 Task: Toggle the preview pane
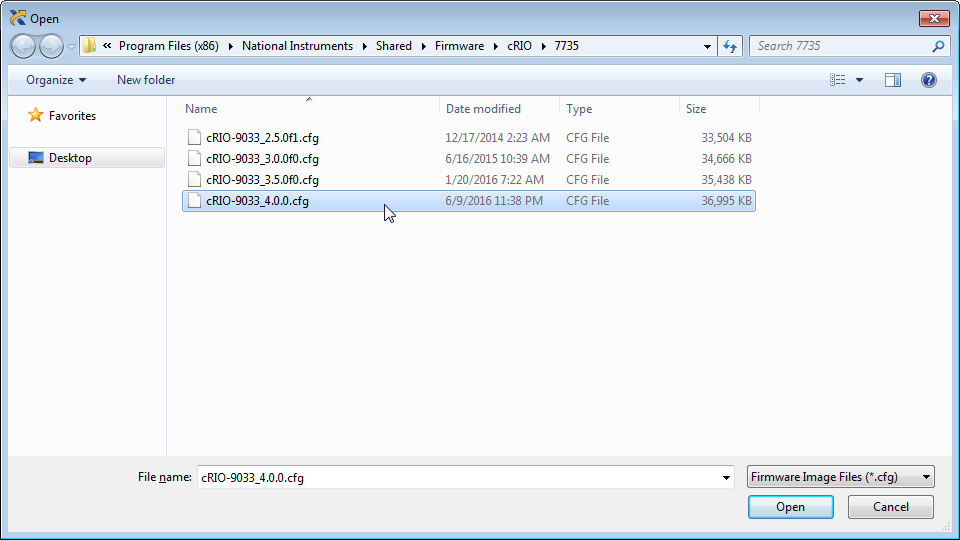tap(893, 80)
